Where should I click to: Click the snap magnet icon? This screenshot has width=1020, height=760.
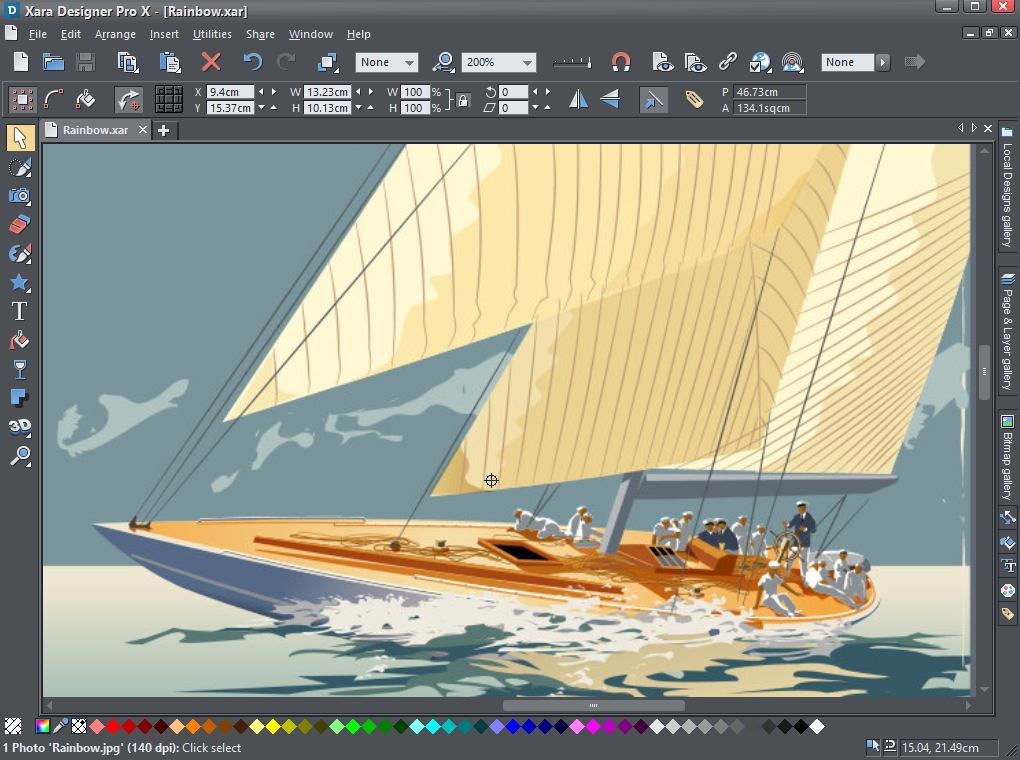[621, 62]
